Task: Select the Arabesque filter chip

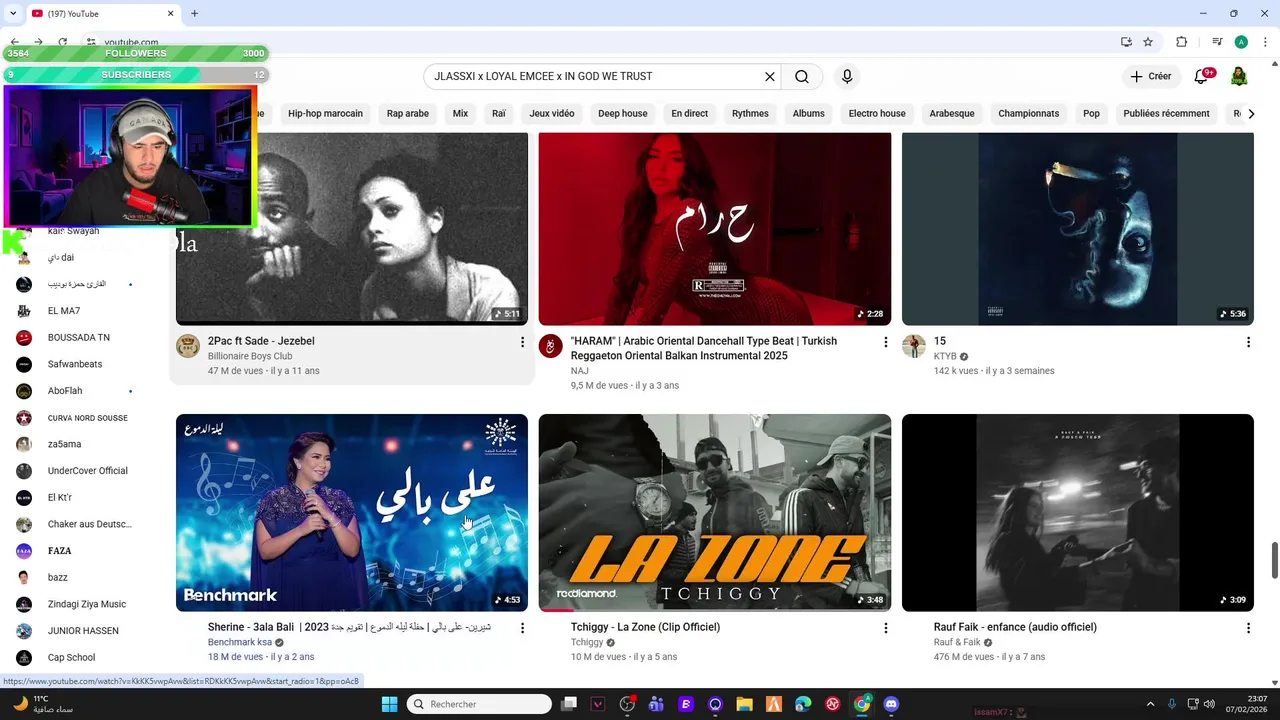Action: coord(952,113)
